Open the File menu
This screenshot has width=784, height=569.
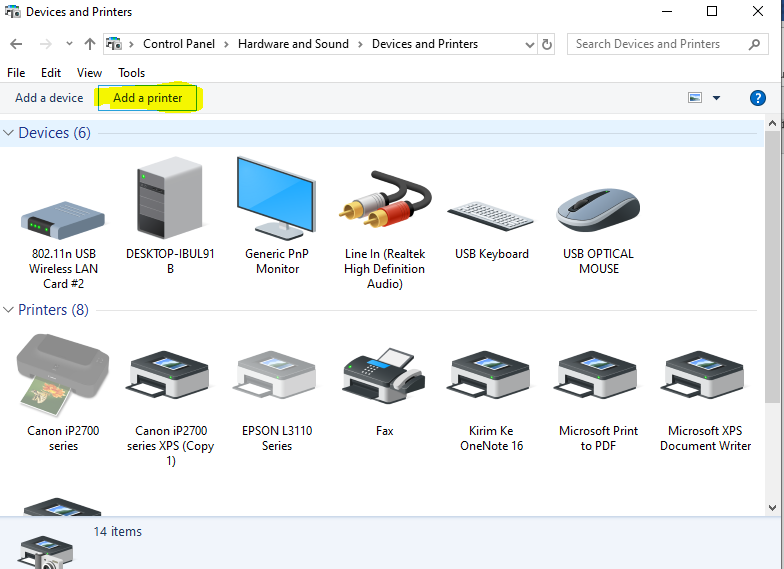tap(16, 73)
